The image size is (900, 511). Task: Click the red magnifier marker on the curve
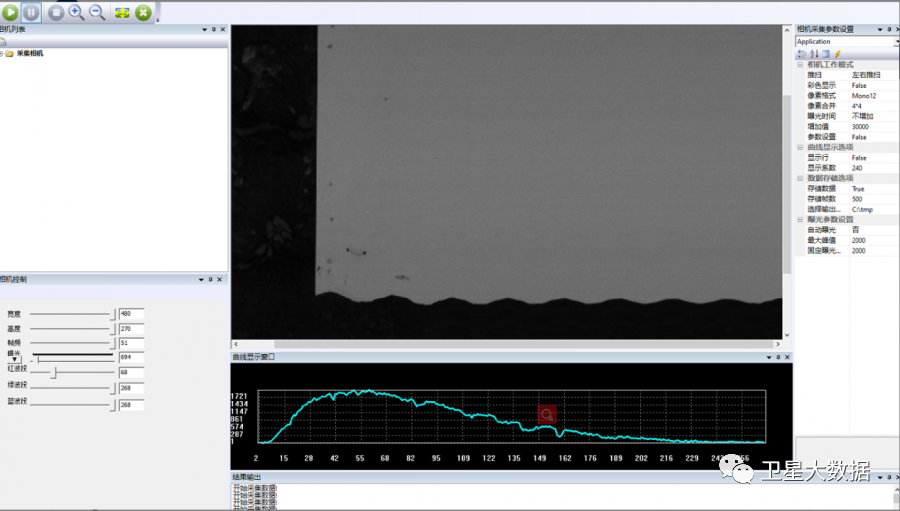coord(546,414)
